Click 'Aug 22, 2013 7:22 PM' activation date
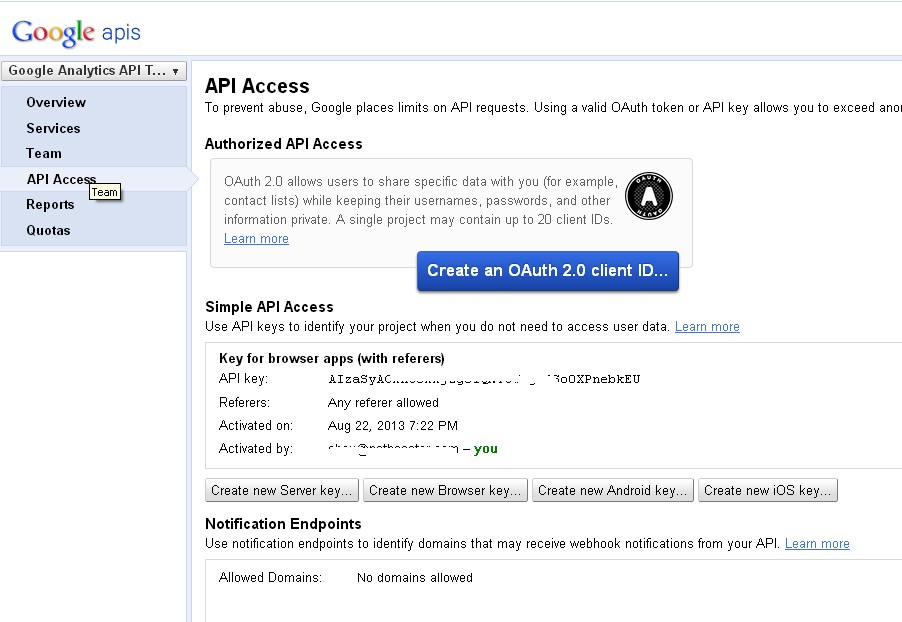This screenshot has width=902, height=622. coord(393,426)
